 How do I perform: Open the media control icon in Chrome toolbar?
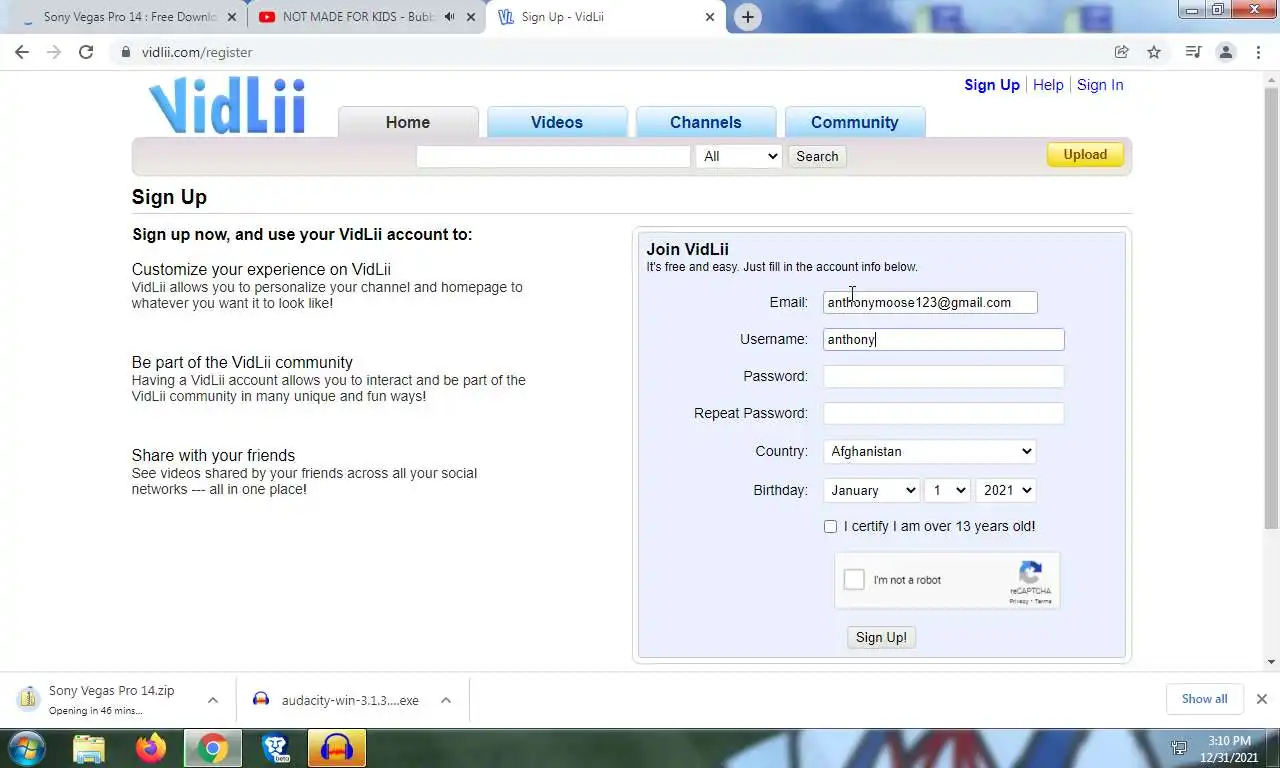pos(1193,52)
